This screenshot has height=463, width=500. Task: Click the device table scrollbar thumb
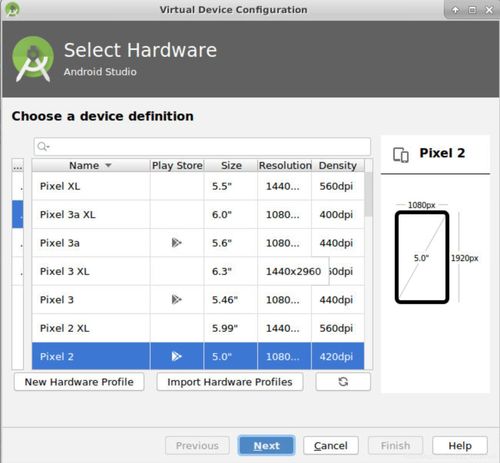(x=368, y=194)
